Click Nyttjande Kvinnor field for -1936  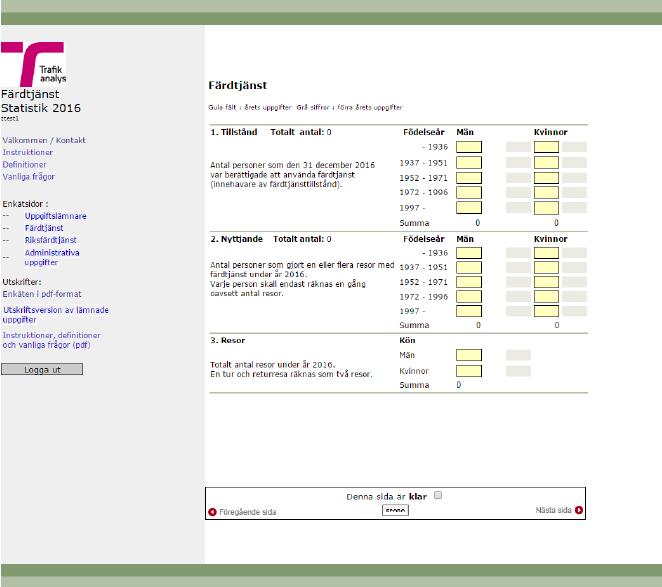click(x=546, y=253)
